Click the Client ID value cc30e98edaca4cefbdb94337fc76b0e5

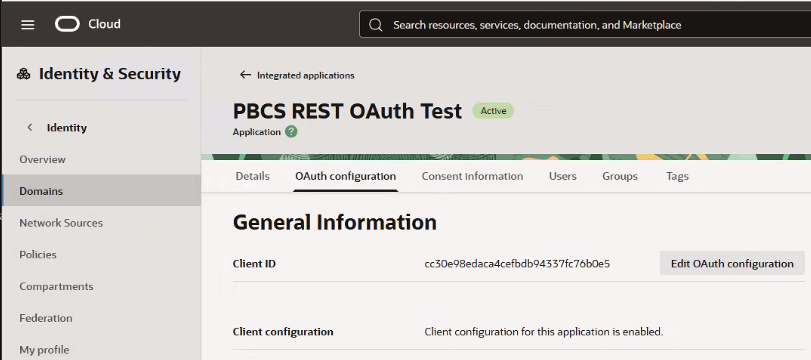517,264
